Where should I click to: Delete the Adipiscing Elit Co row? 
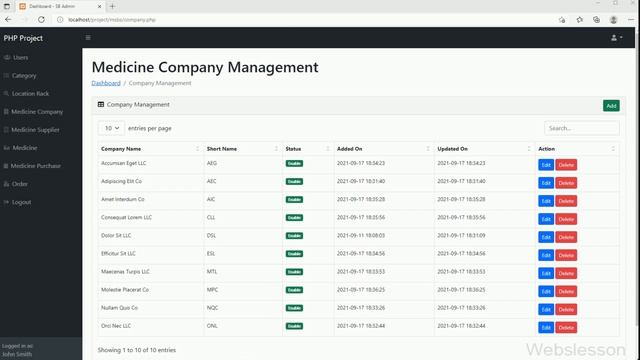[x=566, y=183]
